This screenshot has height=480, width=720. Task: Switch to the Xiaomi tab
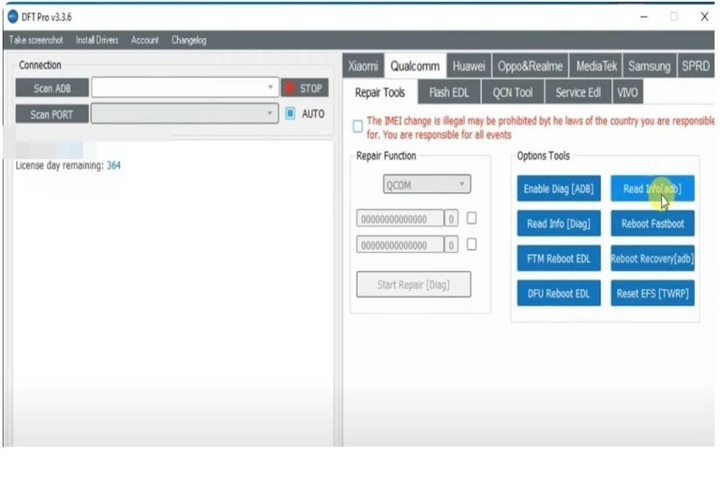point(363,66)
